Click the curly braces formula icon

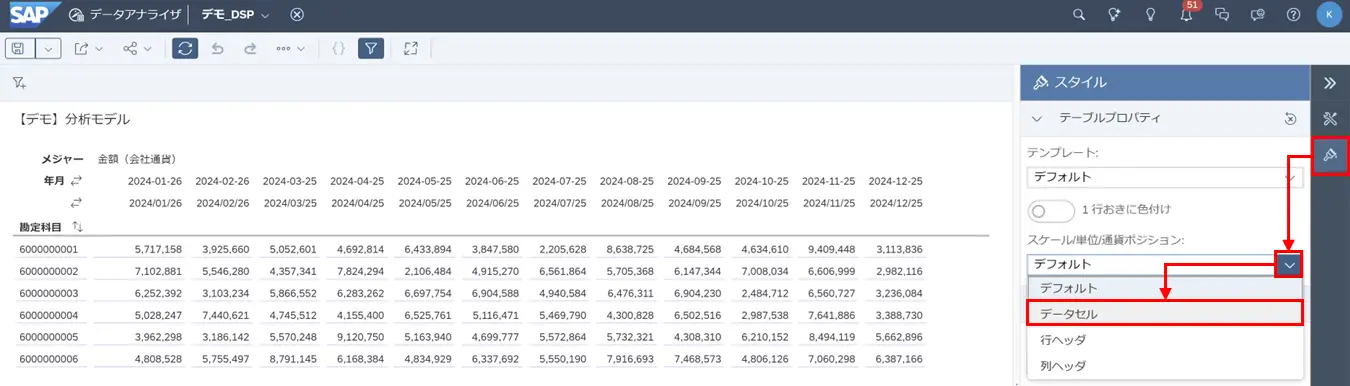click(x=338, y=48)
